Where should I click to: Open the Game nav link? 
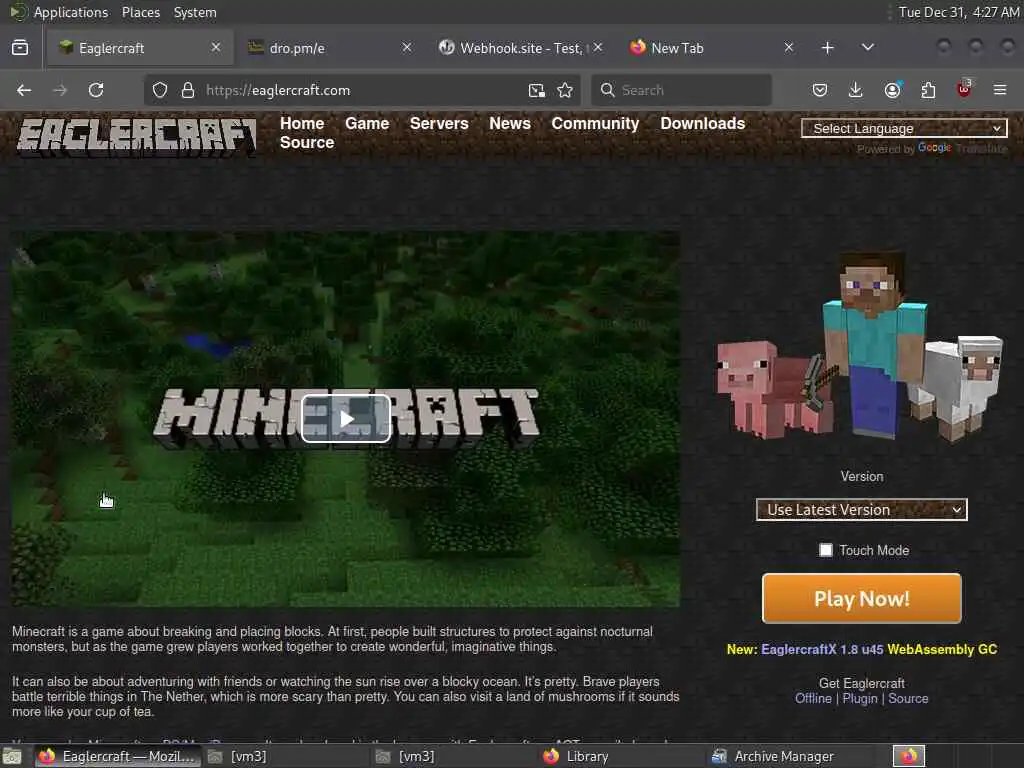[367, 123]
